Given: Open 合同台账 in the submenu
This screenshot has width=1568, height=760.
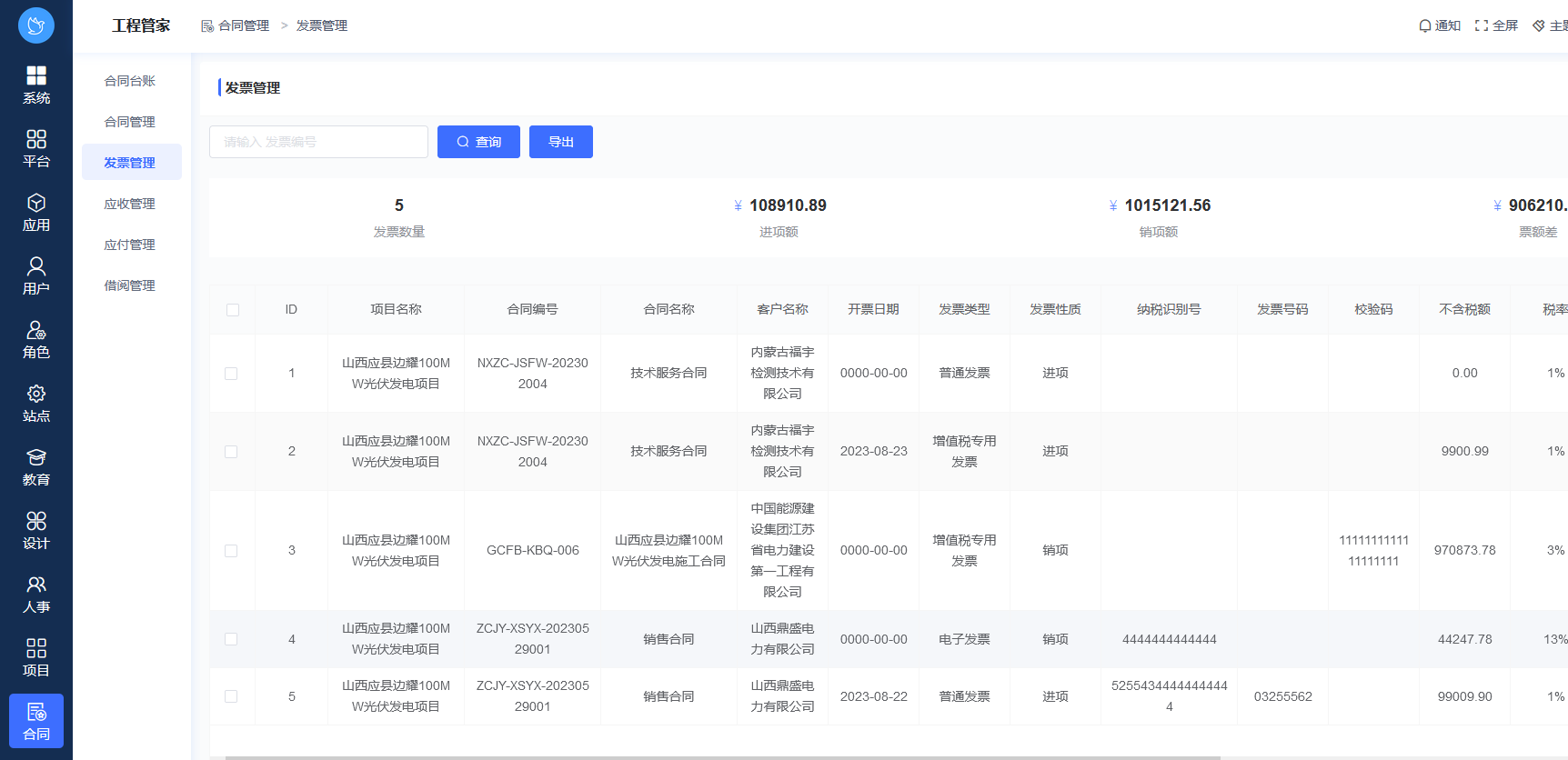Looking at the screenshot, I should coord(130,81).
